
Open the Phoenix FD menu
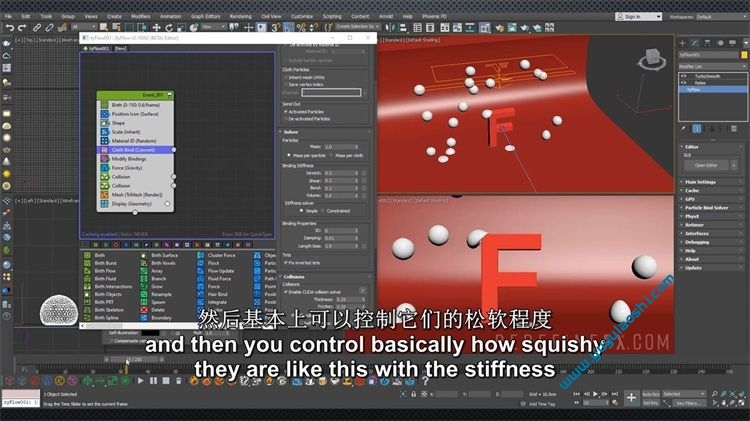(434, 16)
